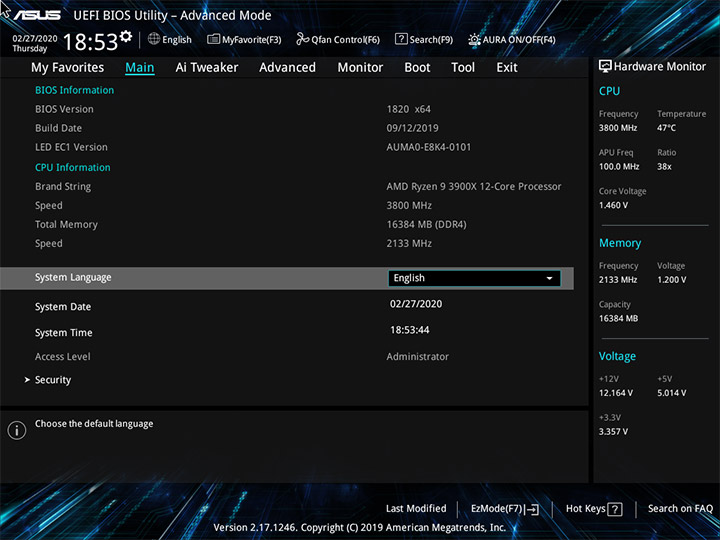Screen dimensions: 720x540
Task: Click the AMD Ryzen 9 3900X brand string
Action: pyautogui.click(x=474, y=187)
